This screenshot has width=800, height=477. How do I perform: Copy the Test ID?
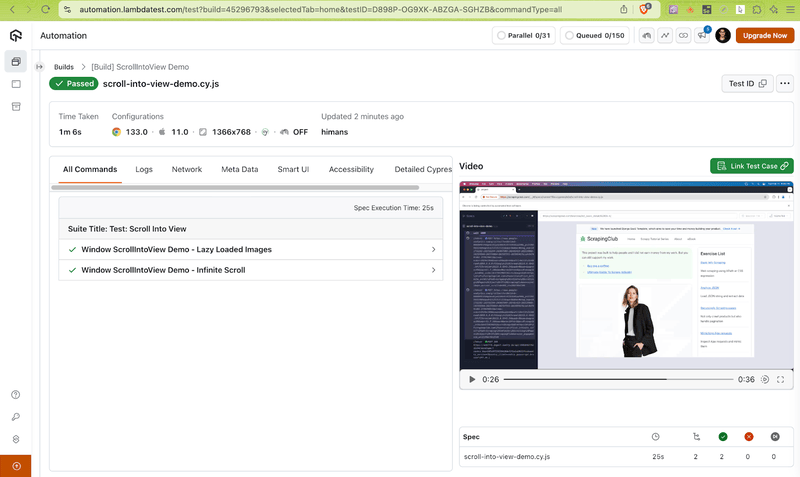[x=747, y=84]
